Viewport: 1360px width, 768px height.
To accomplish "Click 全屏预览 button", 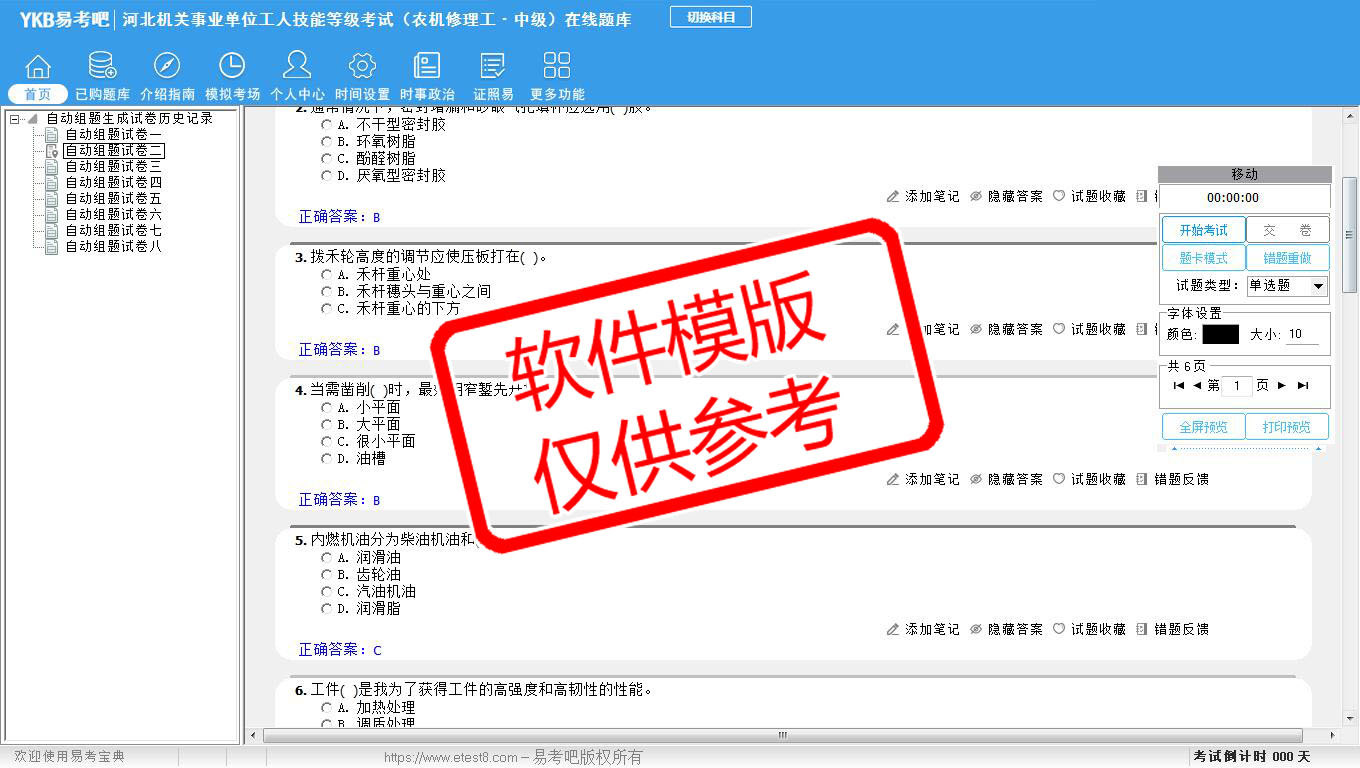I will tap(1203, 427).
